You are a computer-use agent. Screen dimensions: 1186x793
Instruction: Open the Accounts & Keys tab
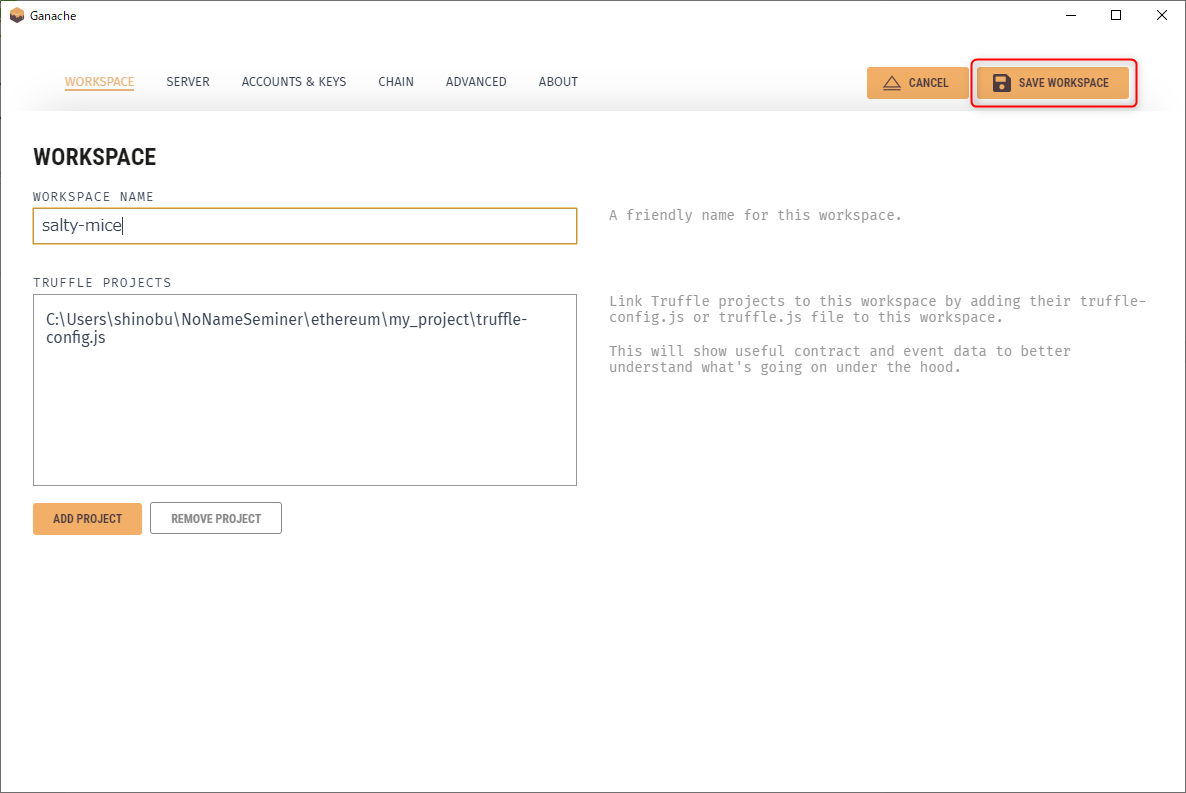click(x=294, y=82)
